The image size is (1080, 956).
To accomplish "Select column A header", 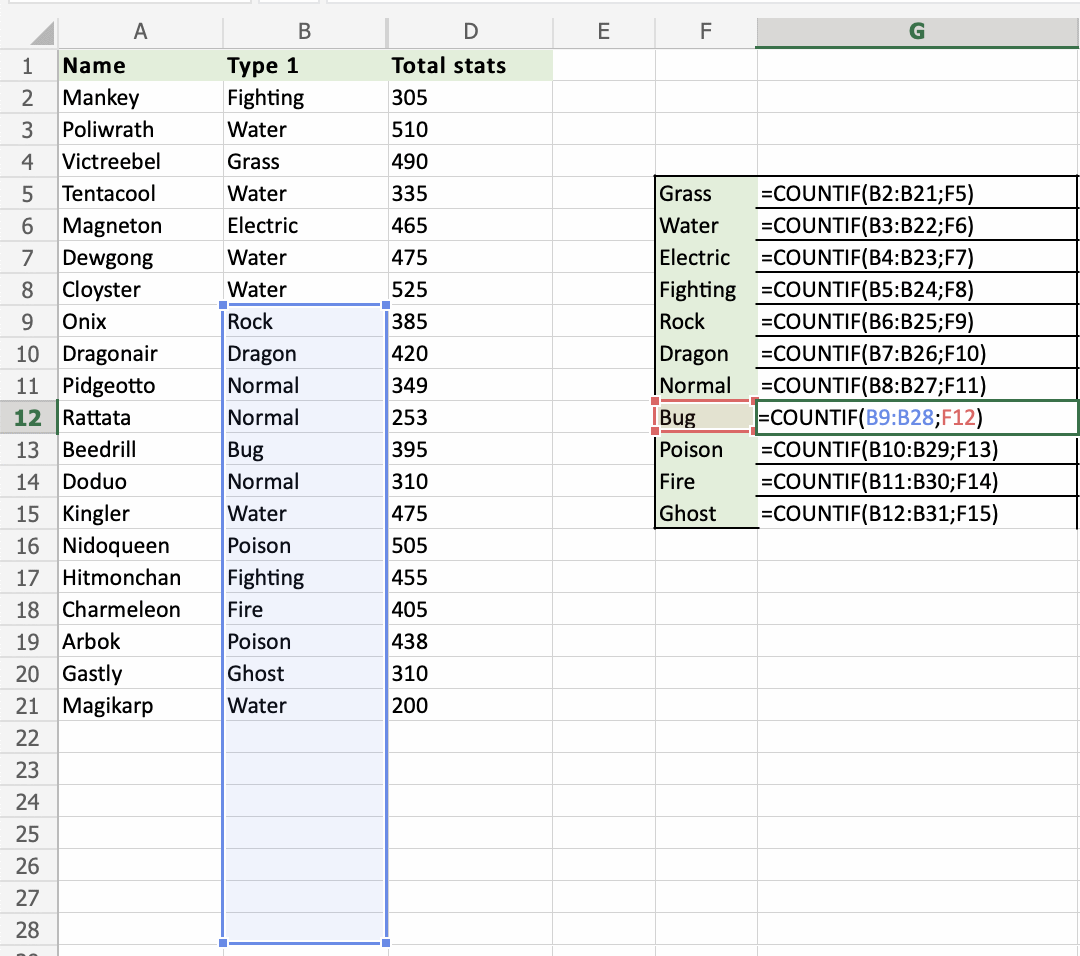I will click(x=140, y=32).
